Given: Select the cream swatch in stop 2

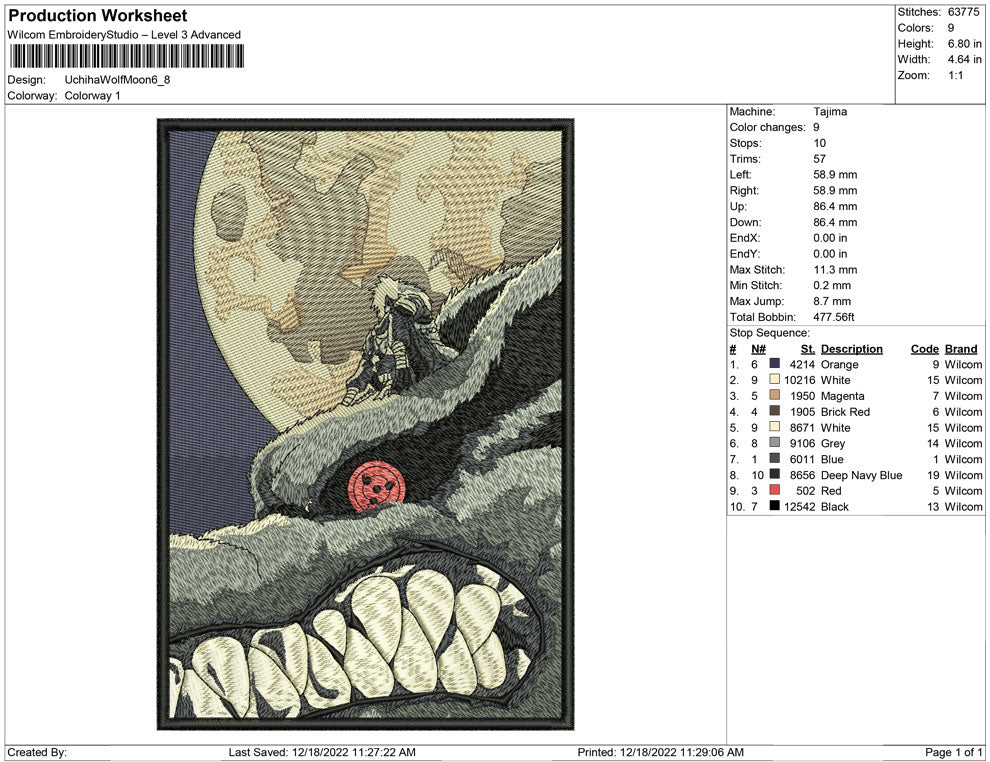Looking at the screenshot, I should tap(774, 379).
